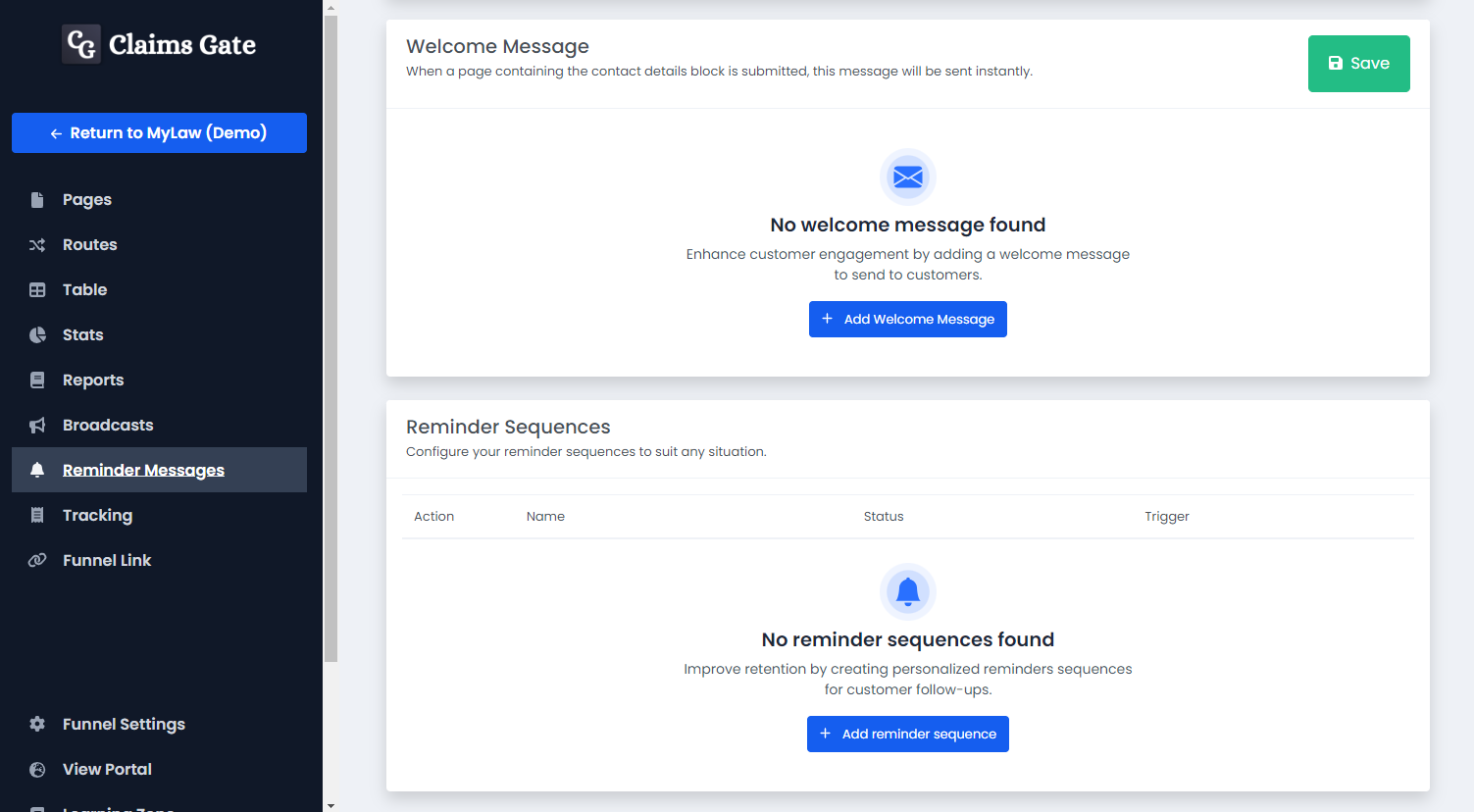The height and width of the screenshot is (812, 1474).
Task: Click the plus icon on Add Welcome Message
Action: click(x=827, y=319)
